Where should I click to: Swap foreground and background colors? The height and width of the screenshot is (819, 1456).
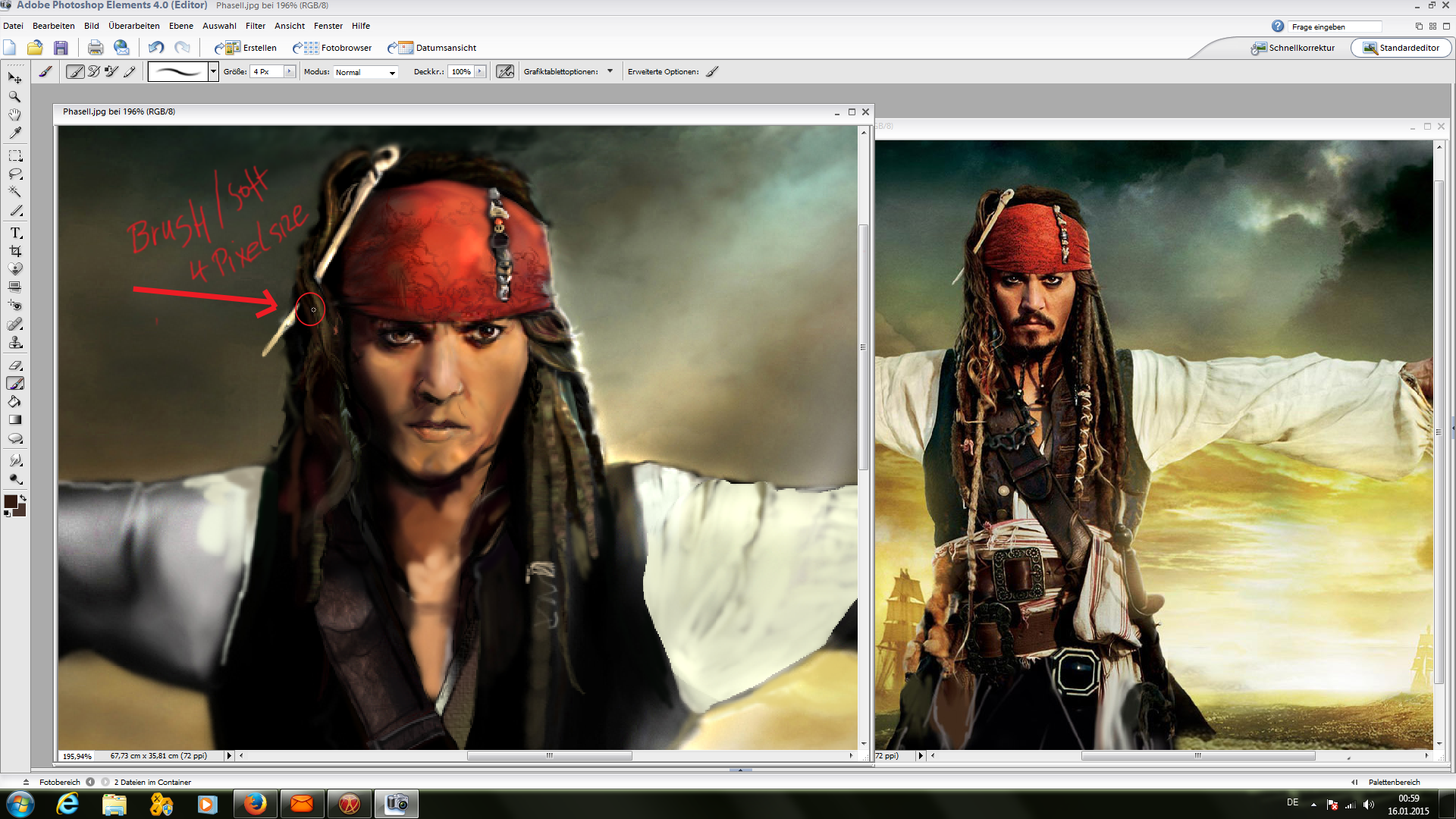23,498
